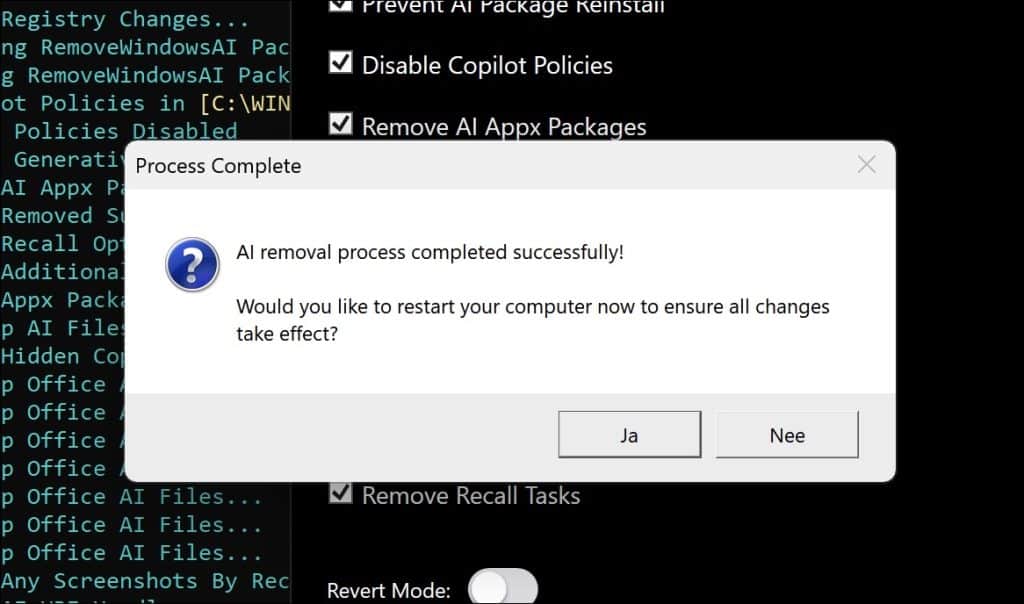This screenshot has width=1024, height=604.
Task: Uncheck the Remove Recall Tasks checkbox
Action: click(341, 494)
